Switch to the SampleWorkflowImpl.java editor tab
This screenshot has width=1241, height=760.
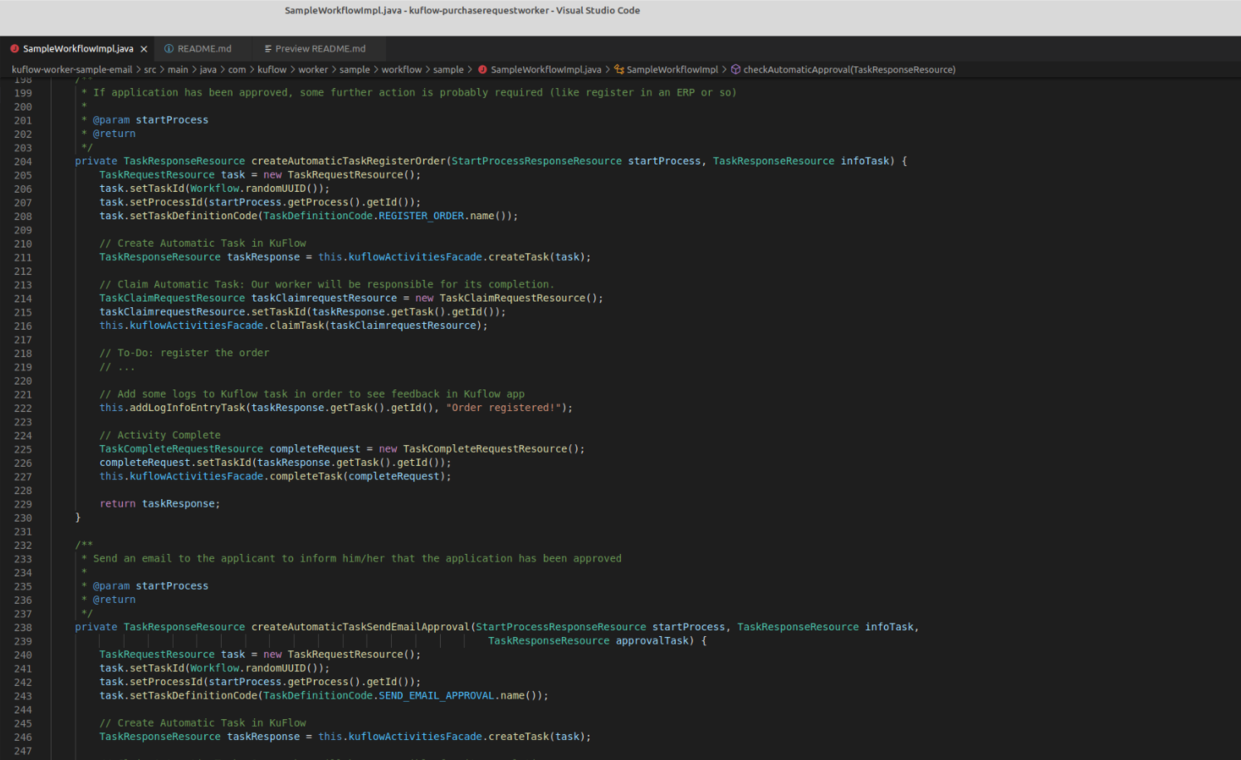(78, 48)
